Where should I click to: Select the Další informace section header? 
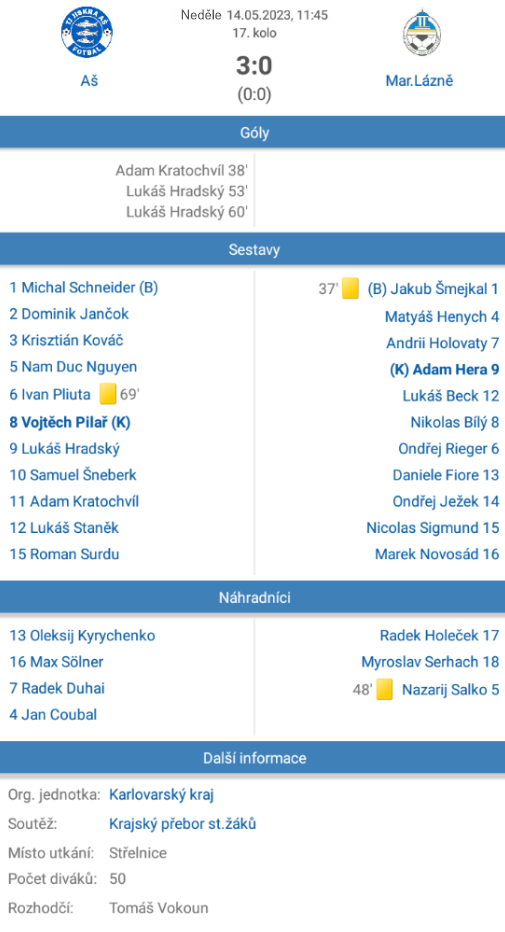tap(252, 758)
